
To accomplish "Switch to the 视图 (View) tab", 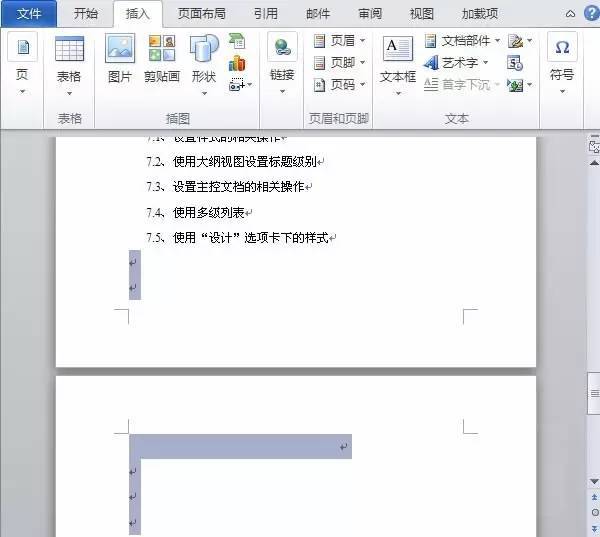I will click(422, 14).
